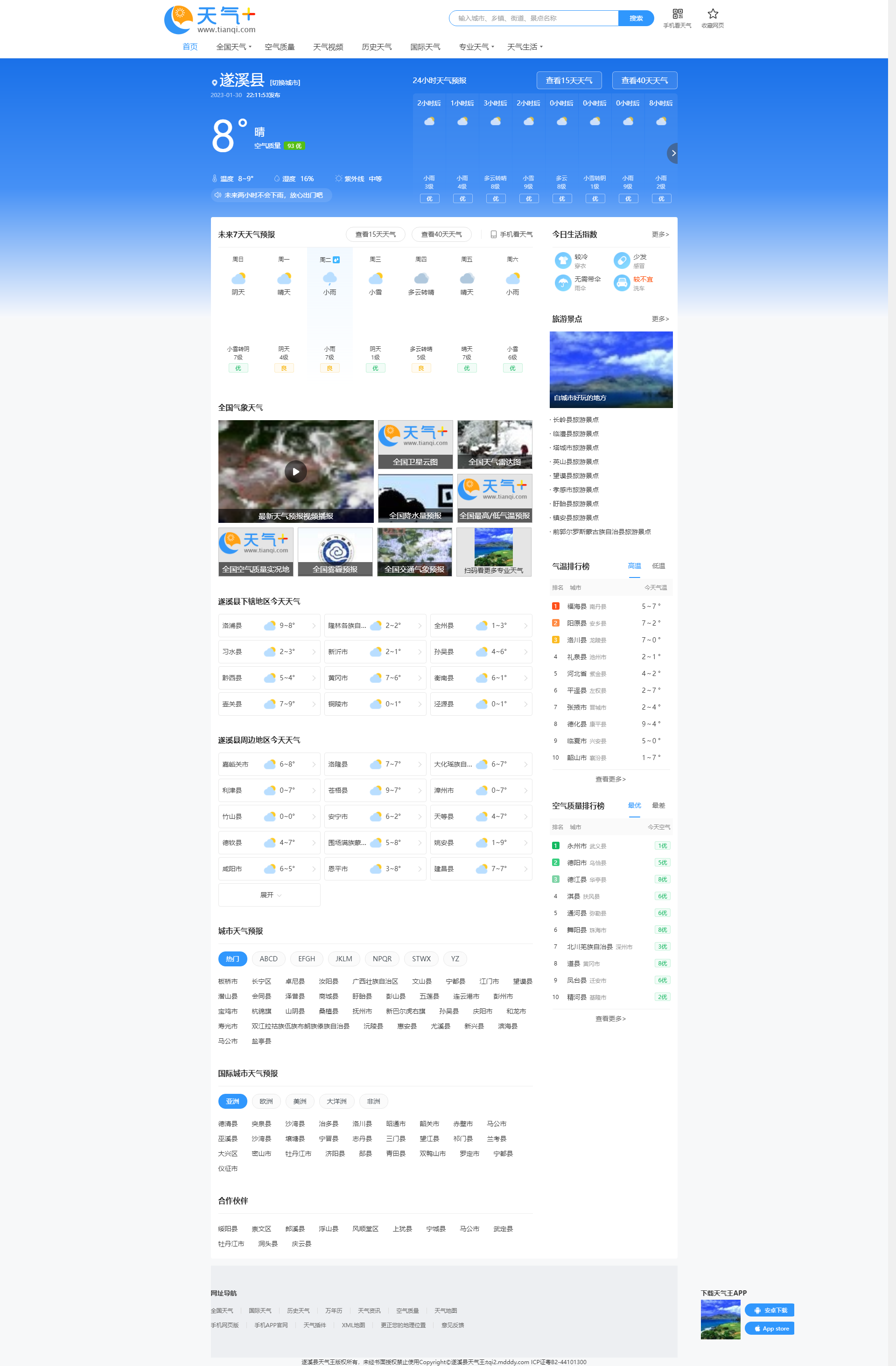Click the star bookmark page icon
896x1366 pixels.
pos(713,13)
